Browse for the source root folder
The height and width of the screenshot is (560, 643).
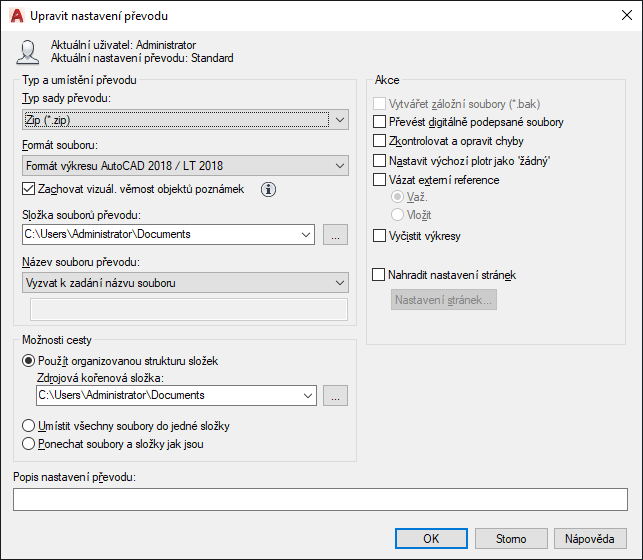(336, 396)
